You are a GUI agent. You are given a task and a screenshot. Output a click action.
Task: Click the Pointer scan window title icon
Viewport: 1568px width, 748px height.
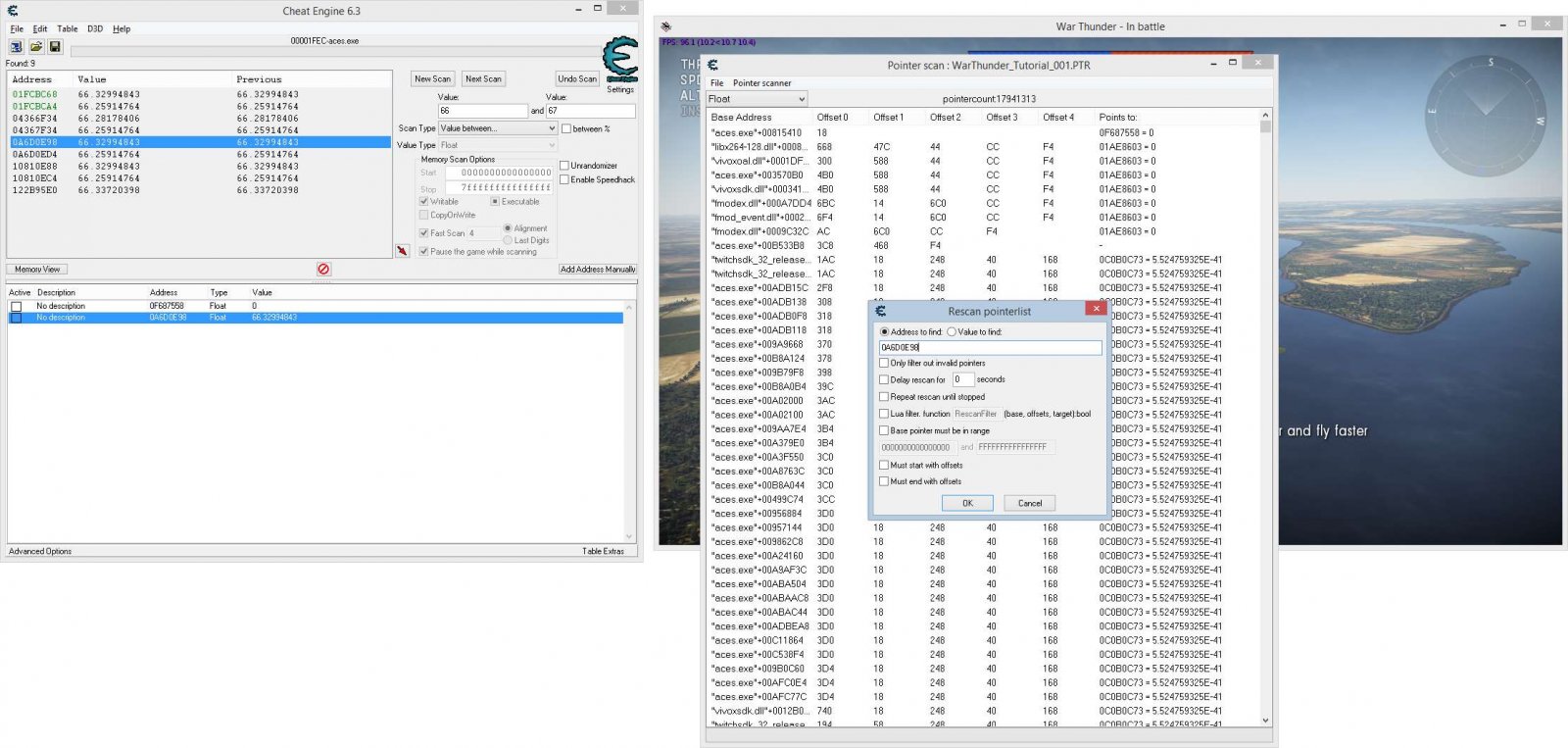tap(712, 65)
